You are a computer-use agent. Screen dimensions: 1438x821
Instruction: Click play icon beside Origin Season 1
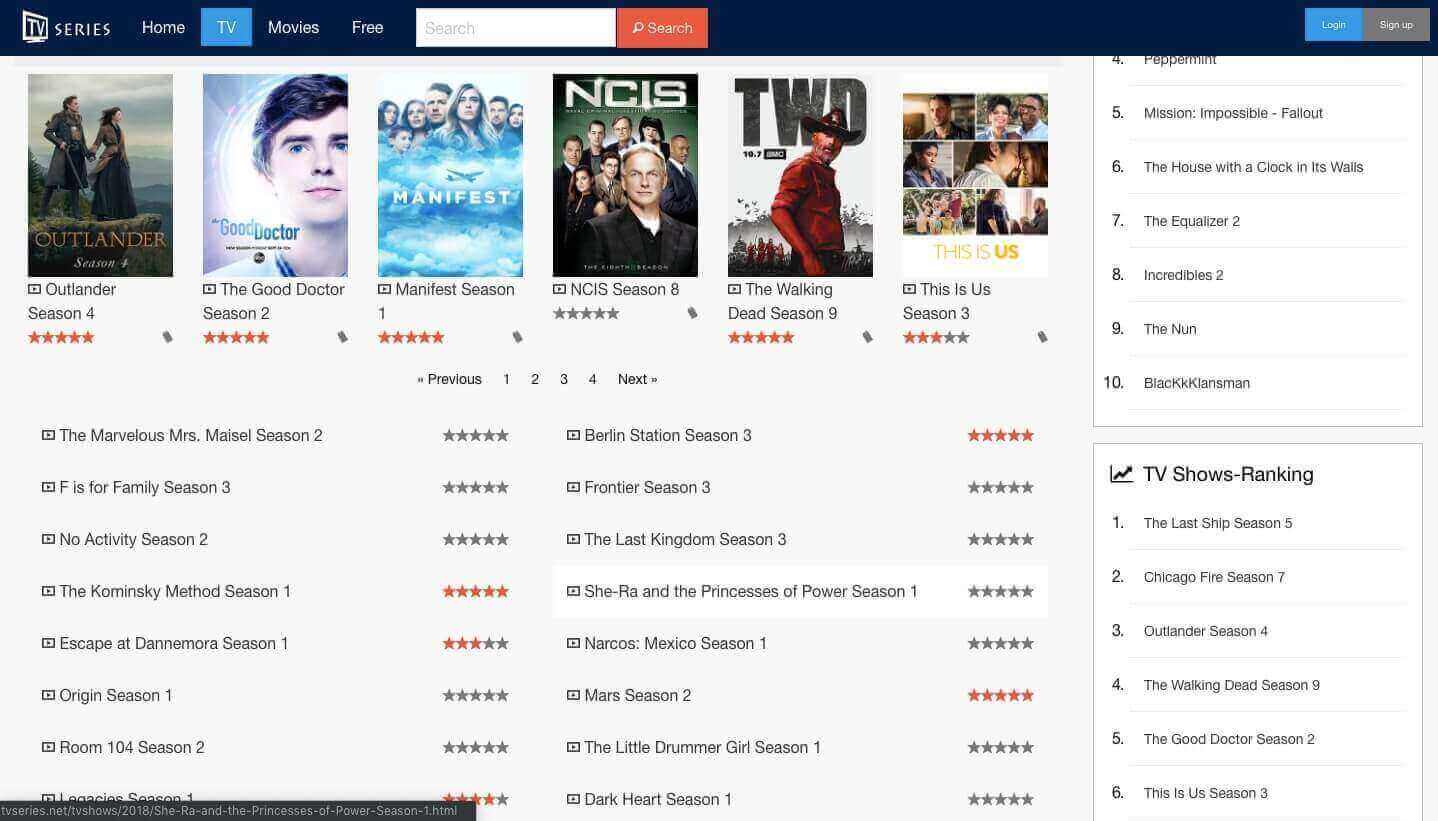[48, 695]
